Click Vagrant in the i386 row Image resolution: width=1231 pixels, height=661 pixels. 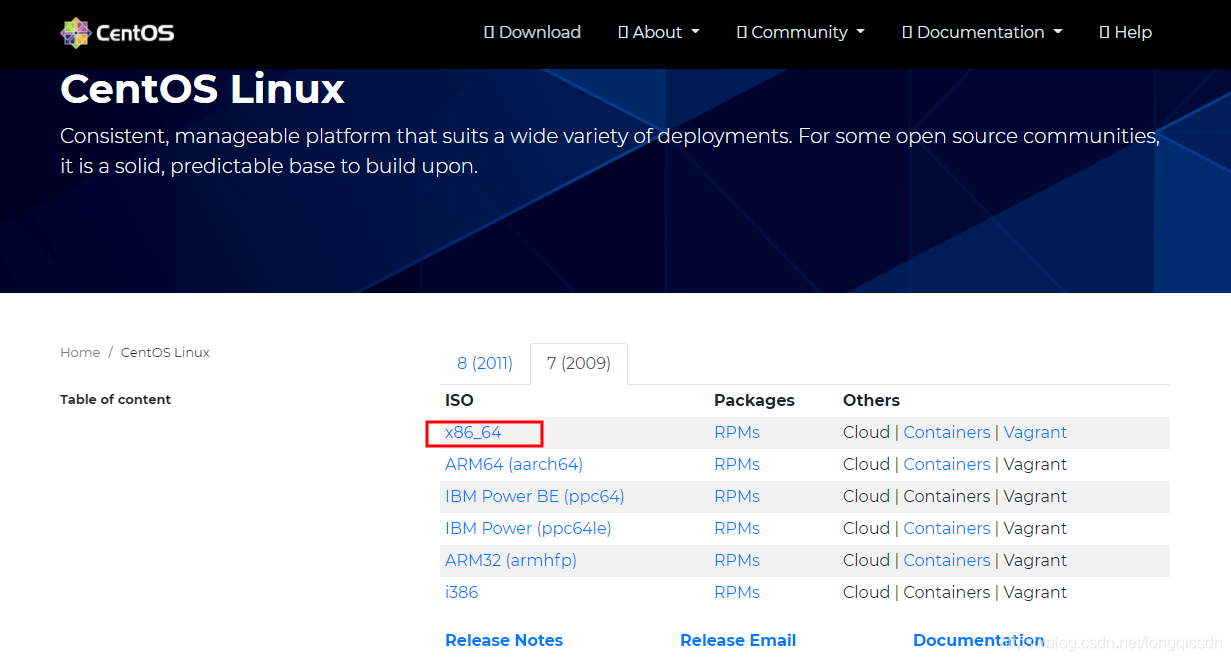tap(1035, 592)
